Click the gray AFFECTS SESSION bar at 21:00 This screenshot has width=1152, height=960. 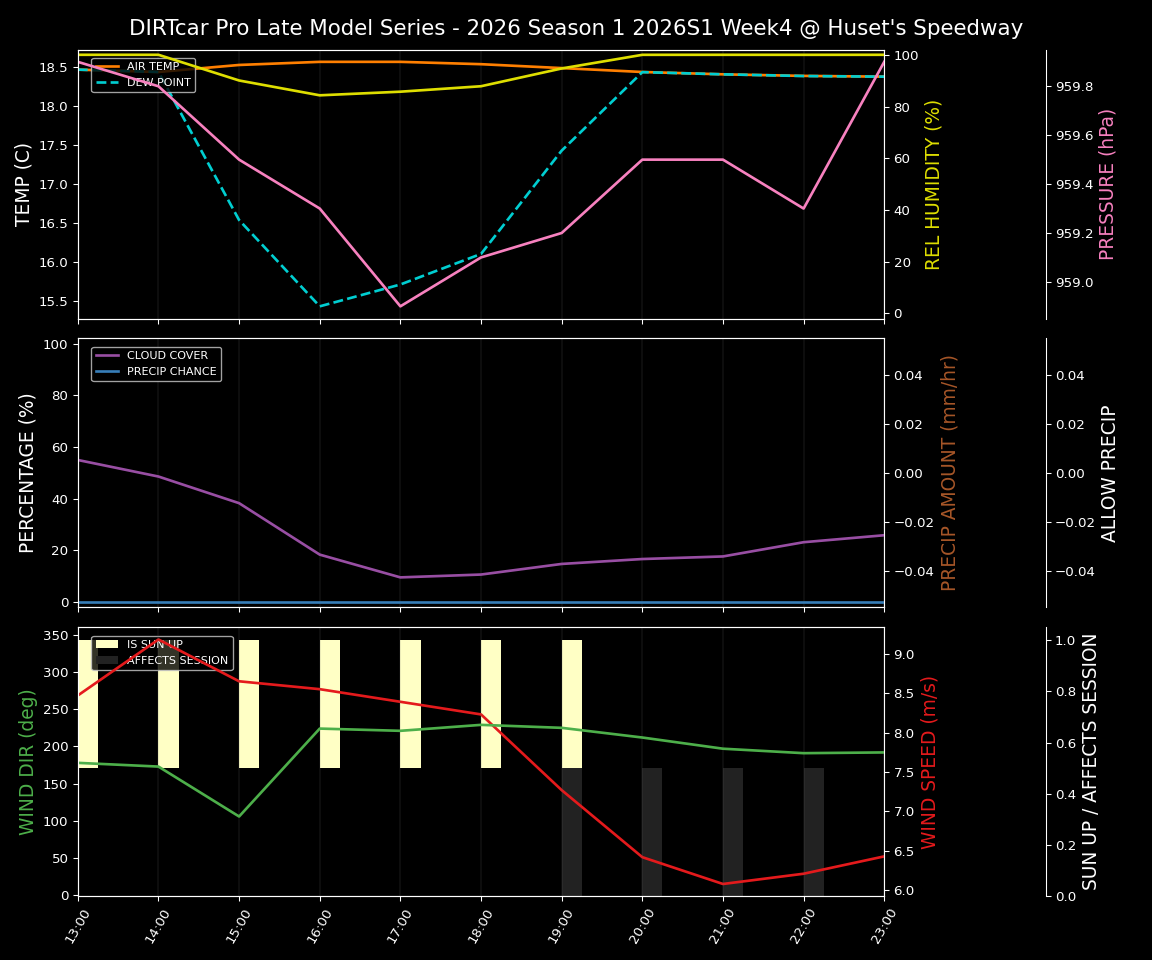point(731,830)
